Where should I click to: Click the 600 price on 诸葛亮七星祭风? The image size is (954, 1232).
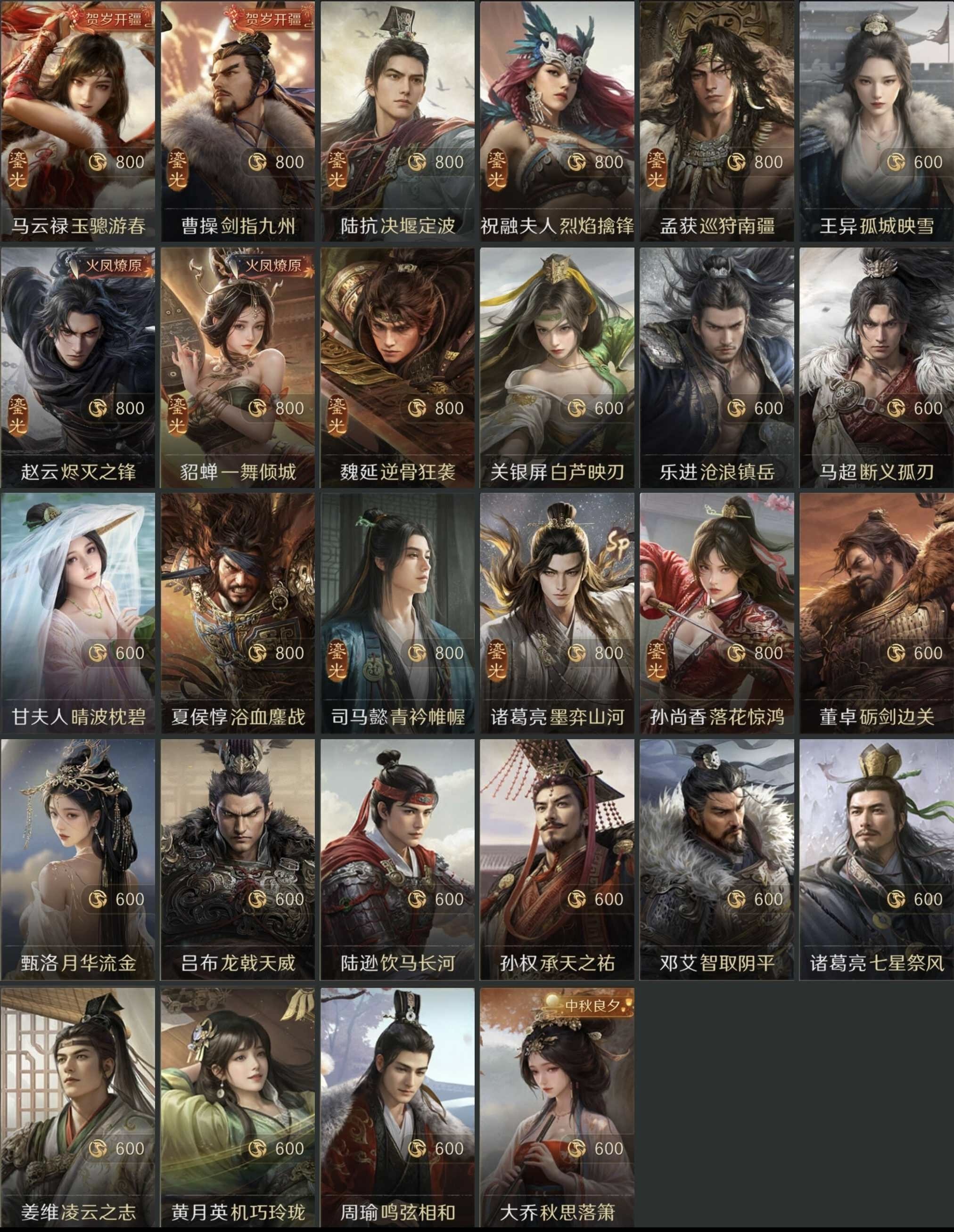928,899
